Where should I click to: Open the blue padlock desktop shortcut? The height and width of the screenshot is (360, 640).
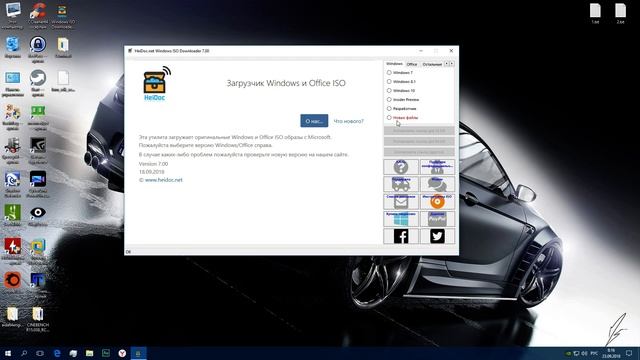point(38,48)
